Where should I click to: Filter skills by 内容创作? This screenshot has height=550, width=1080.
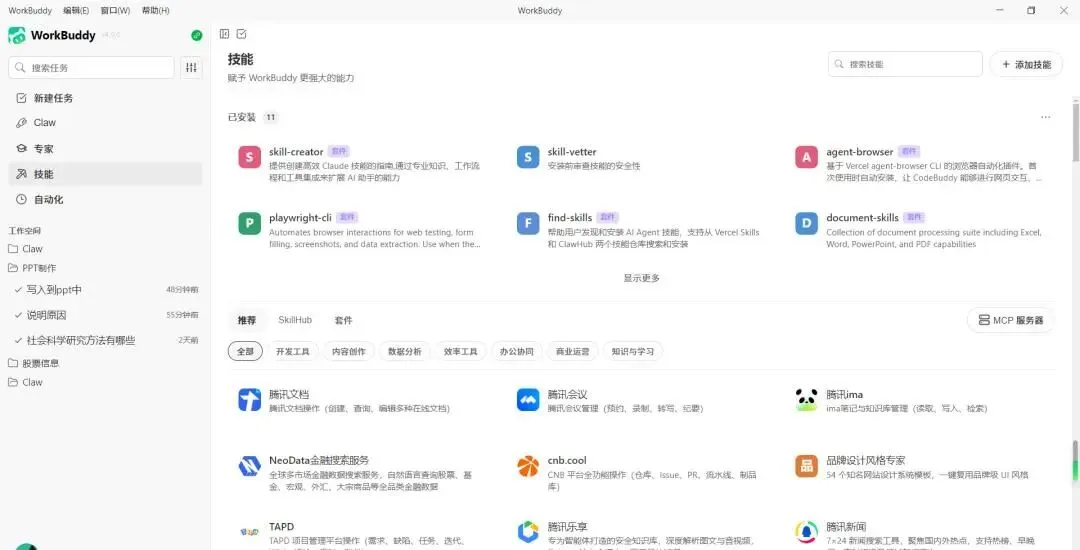[x=349, y=352]
